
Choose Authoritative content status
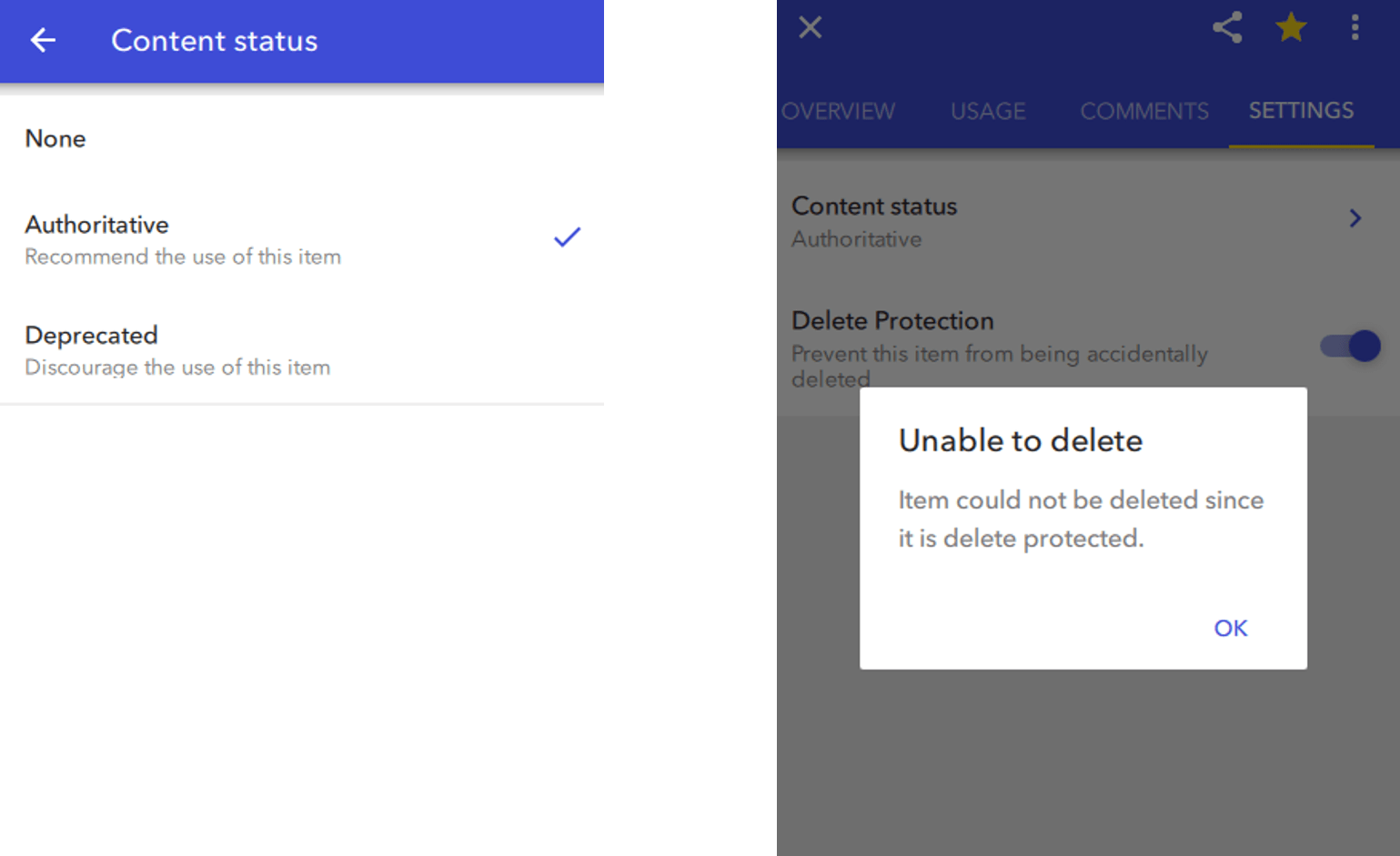point(97,225)
